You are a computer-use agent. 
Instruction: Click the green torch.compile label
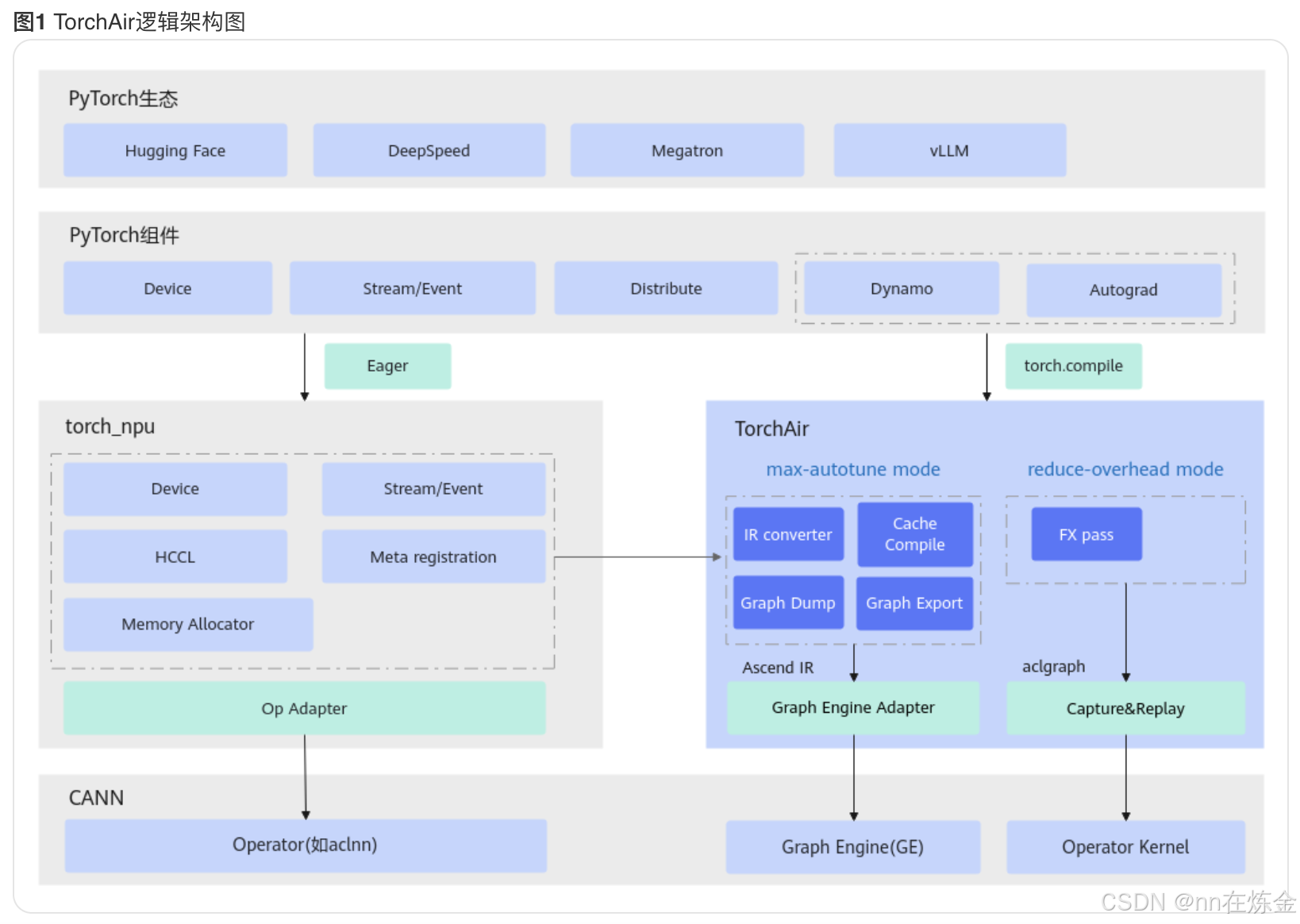coord(1074,366)
